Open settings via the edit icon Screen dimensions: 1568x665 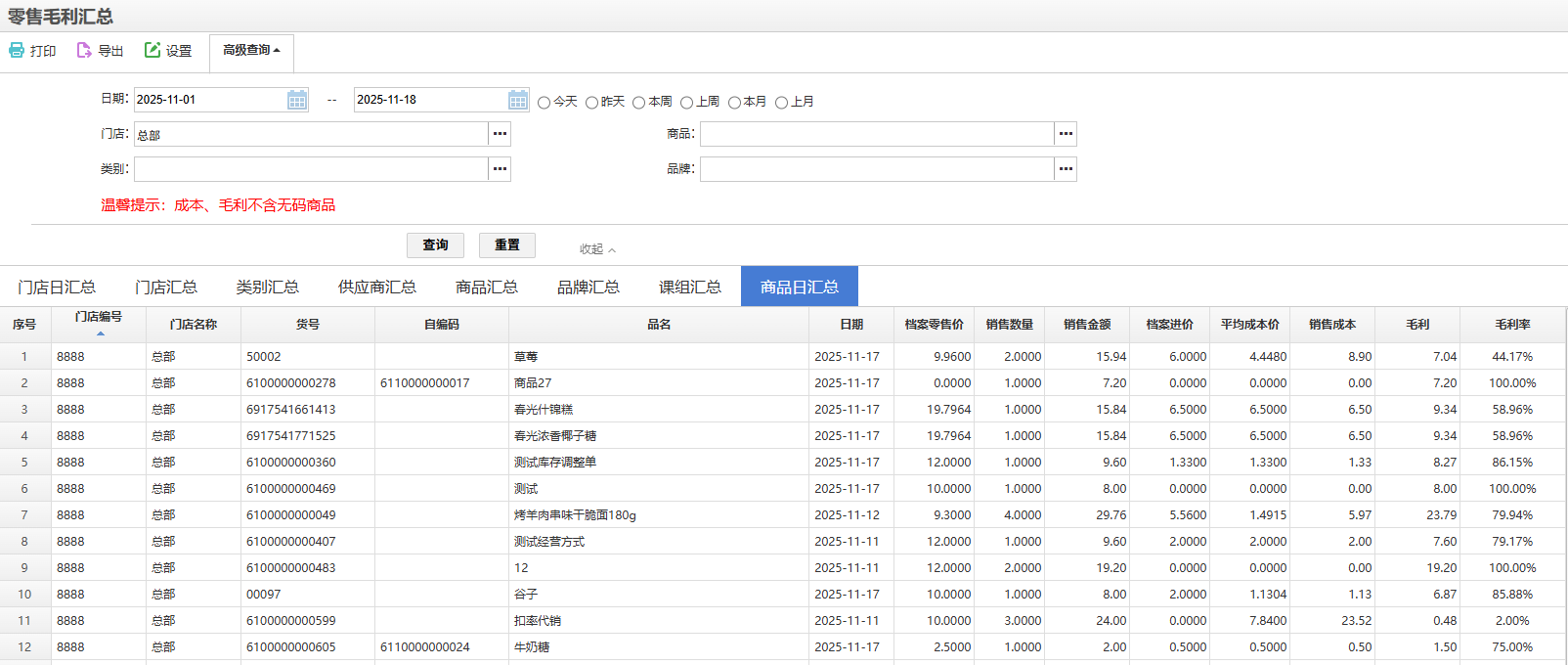pos(152,50)
